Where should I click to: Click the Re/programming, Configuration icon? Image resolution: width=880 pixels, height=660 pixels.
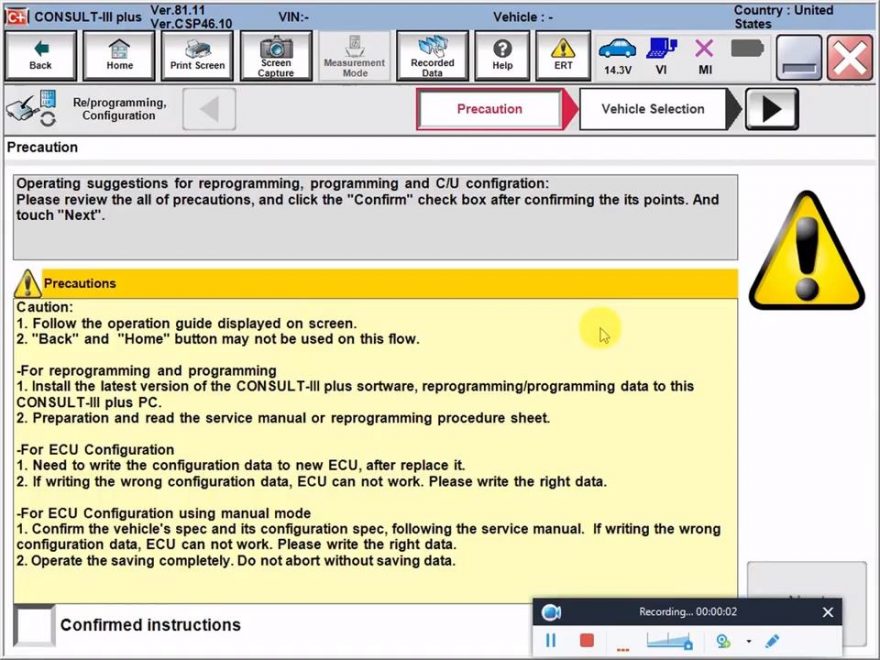point(31,108)
